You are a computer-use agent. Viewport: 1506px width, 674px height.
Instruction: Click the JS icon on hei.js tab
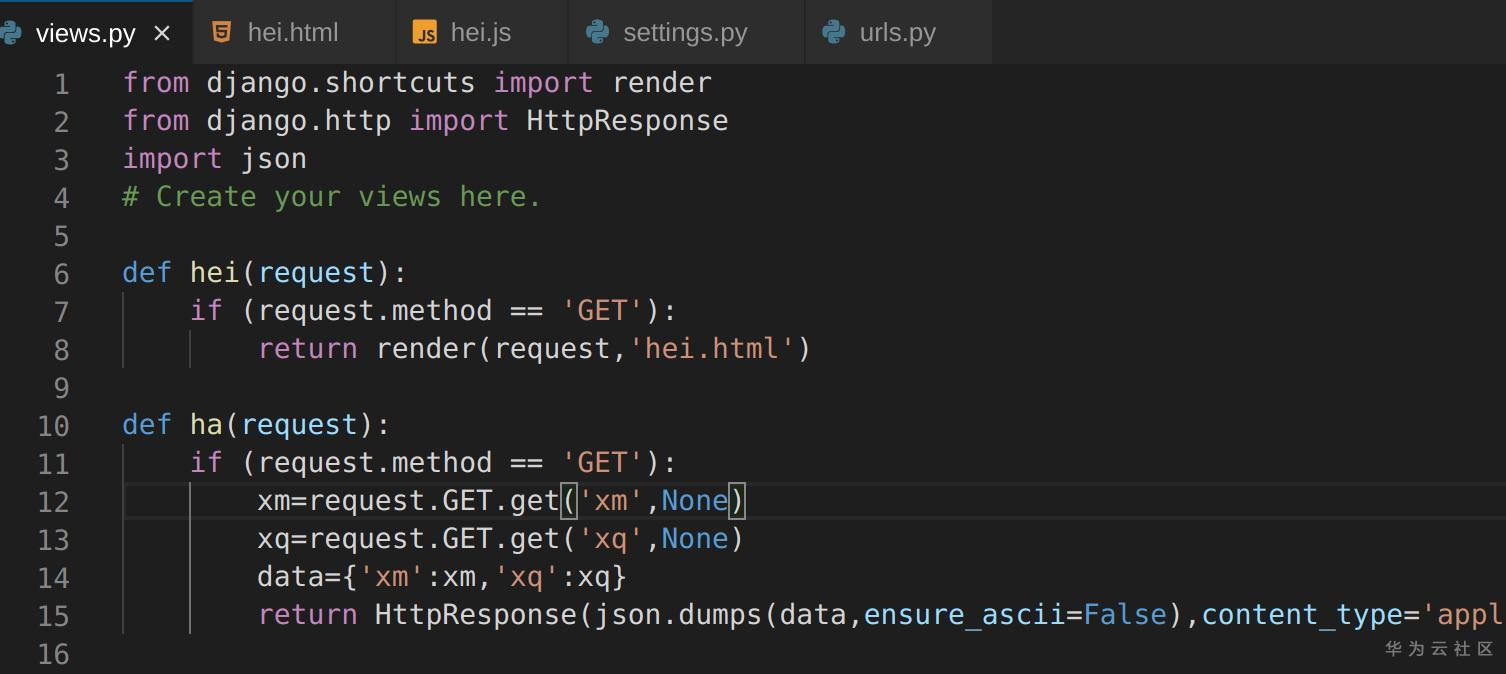[x=425, y=33]
